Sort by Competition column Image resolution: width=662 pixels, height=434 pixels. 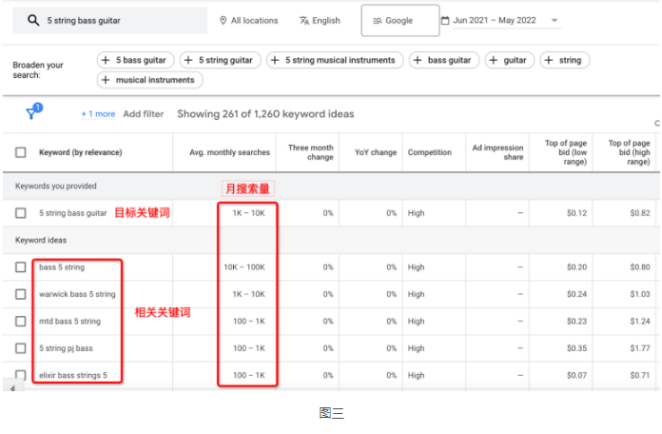click(429, 152)
